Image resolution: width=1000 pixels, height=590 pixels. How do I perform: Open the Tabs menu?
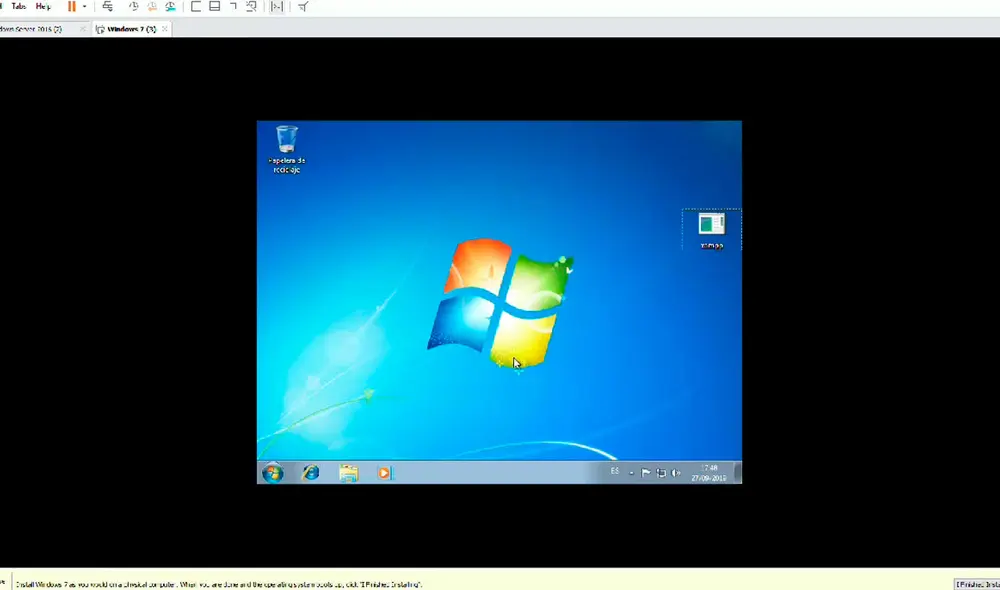(18, 6)
